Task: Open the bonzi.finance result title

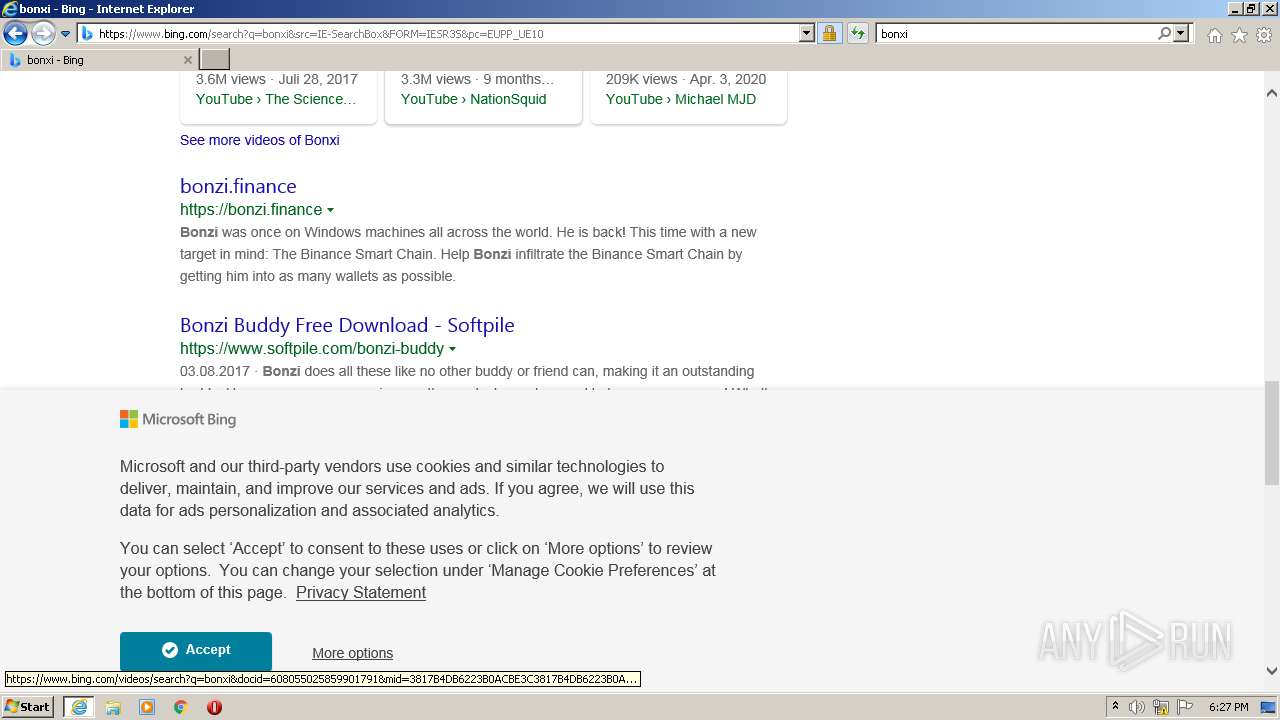Action: (x=238, y=186)
